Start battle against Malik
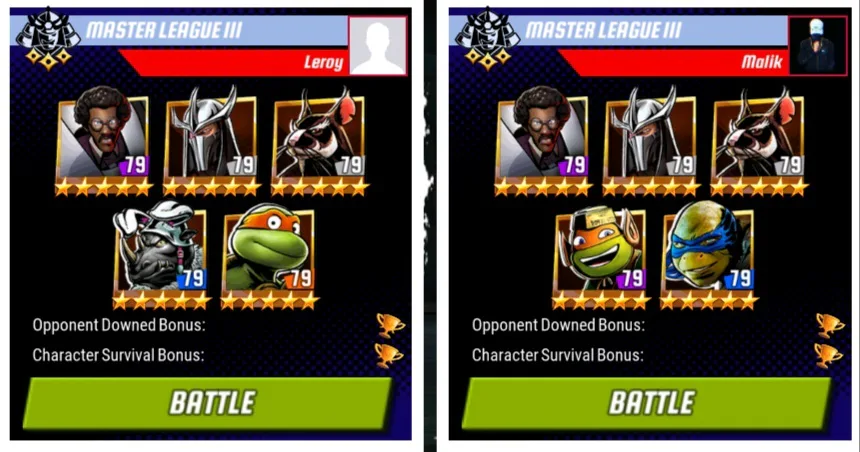This screenshot has height=452, width=860. coord(647,403)
